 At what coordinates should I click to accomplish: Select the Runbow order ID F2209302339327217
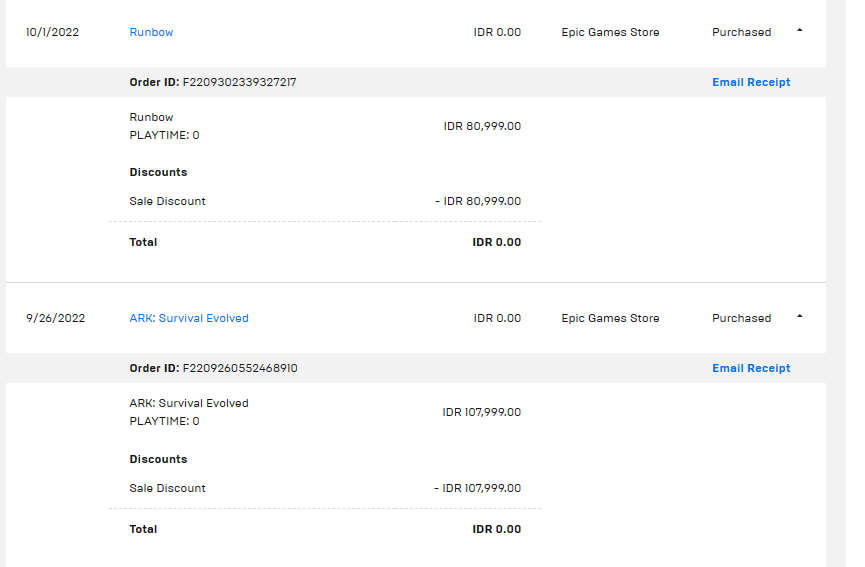(239, 82)
